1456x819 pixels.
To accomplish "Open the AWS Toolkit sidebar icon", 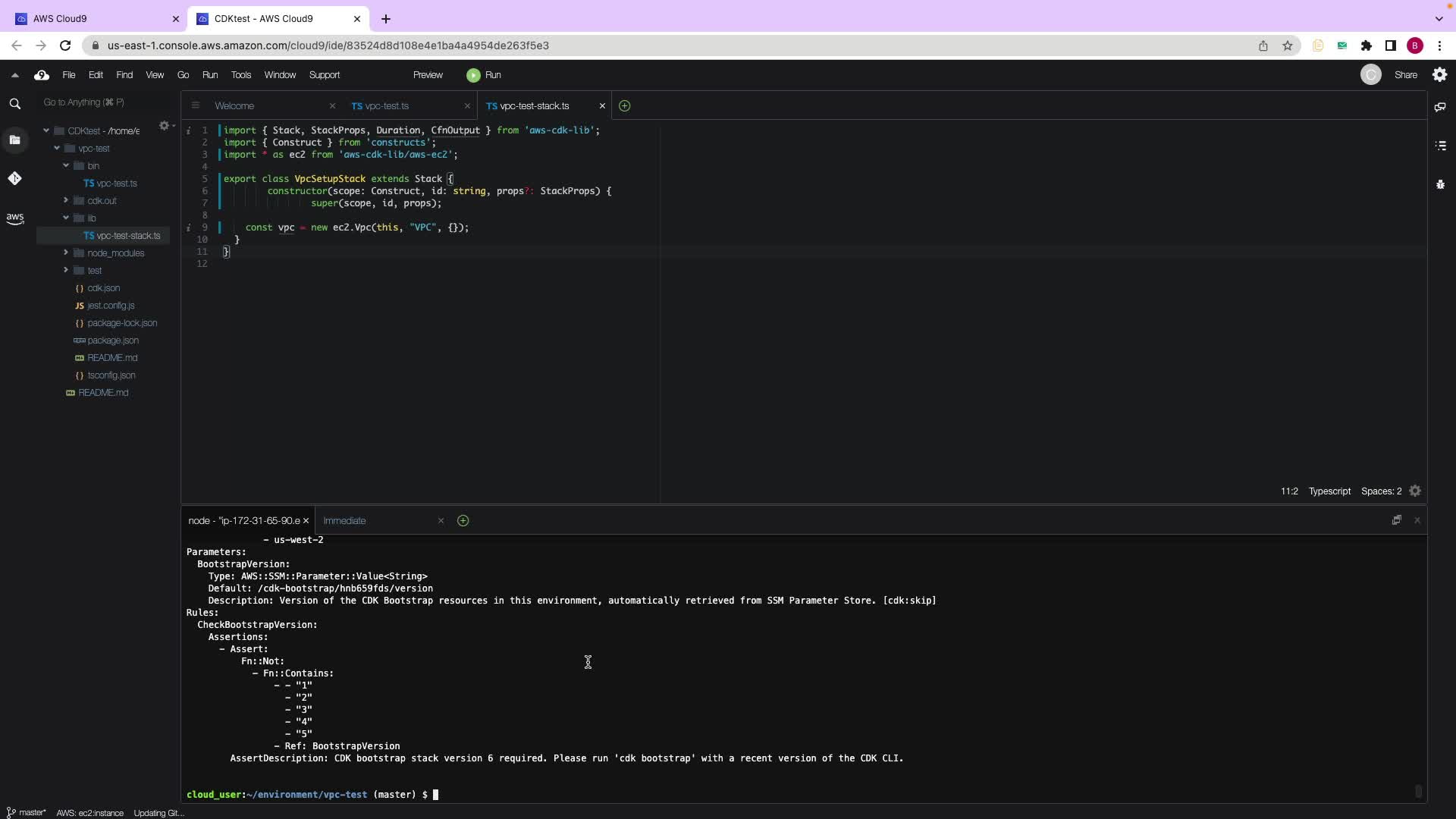I will 14,218.
